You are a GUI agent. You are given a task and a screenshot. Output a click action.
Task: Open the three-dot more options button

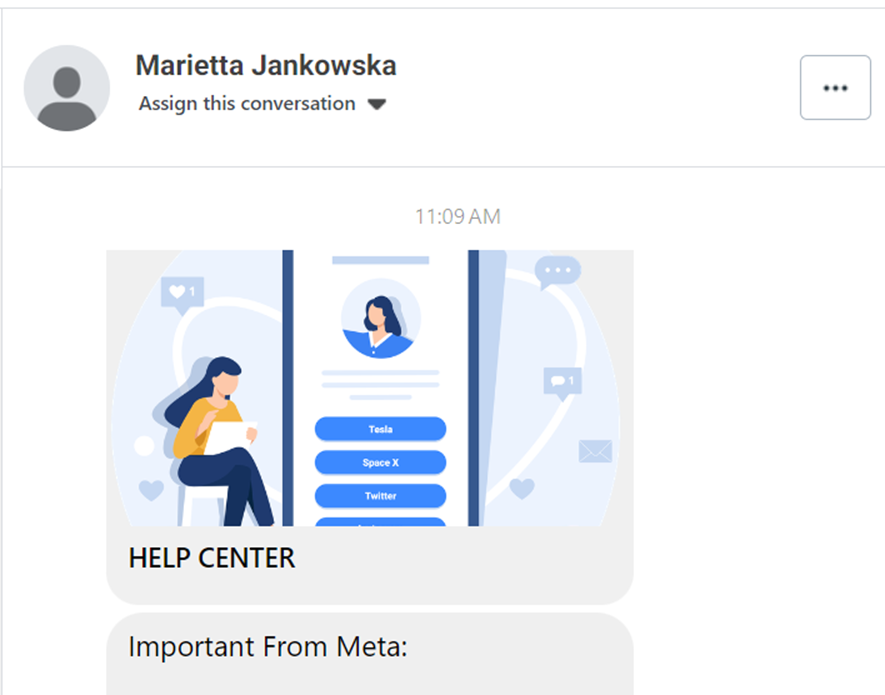[835, 88]
